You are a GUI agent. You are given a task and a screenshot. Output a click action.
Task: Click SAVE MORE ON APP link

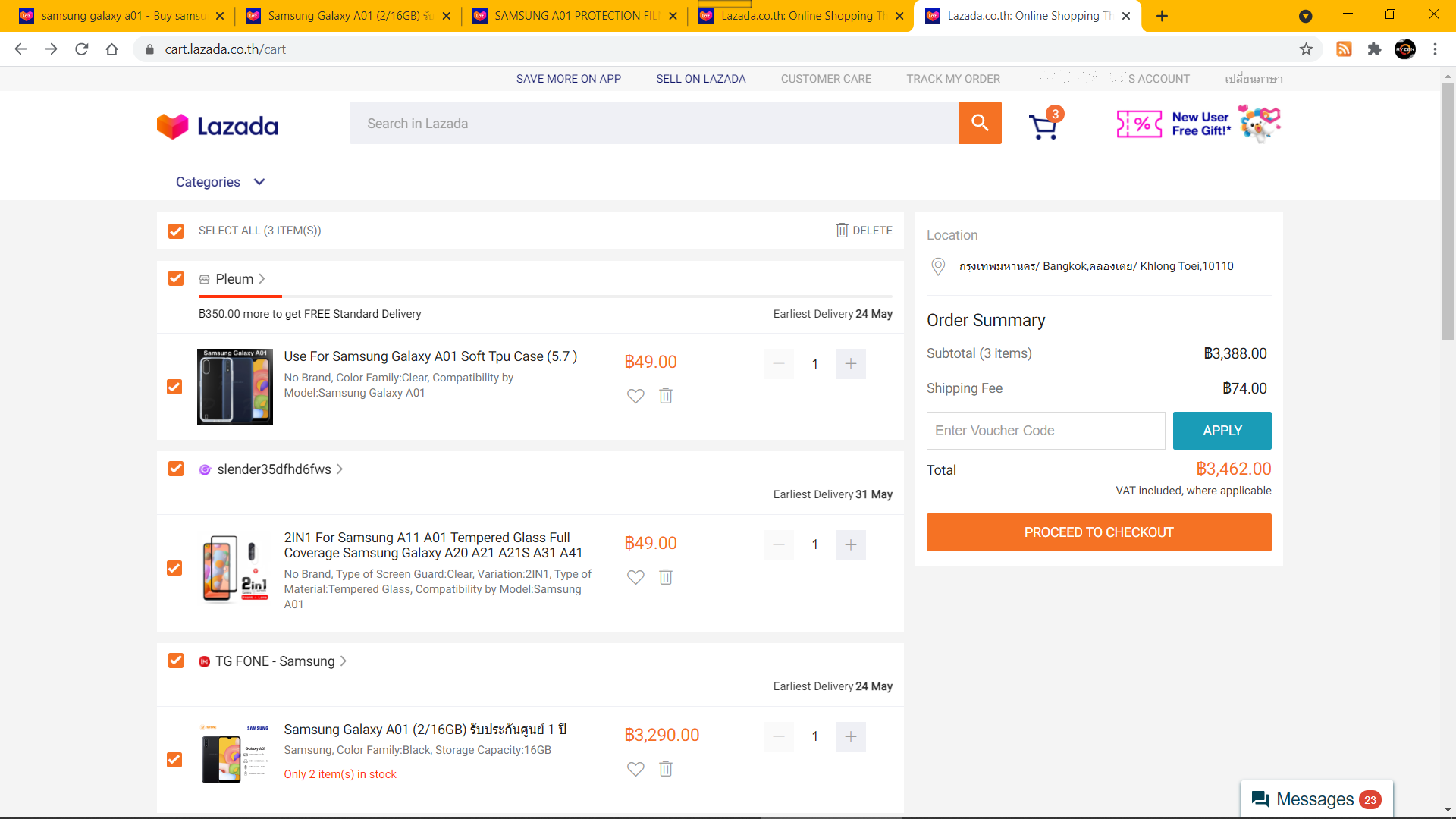[569, 79]
